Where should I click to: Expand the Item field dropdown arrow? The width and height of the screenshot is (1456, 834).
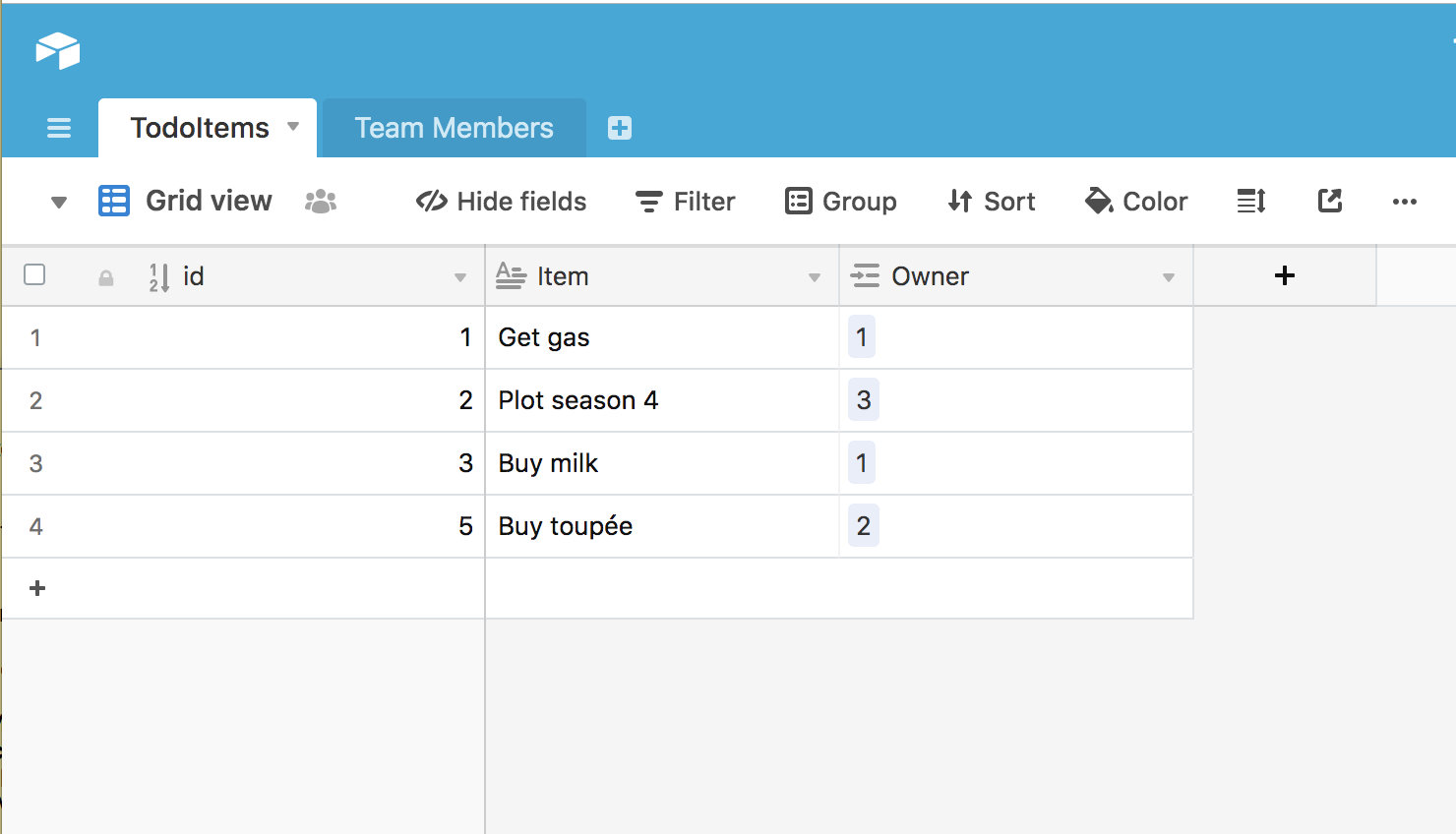click(x=815, y=277)
